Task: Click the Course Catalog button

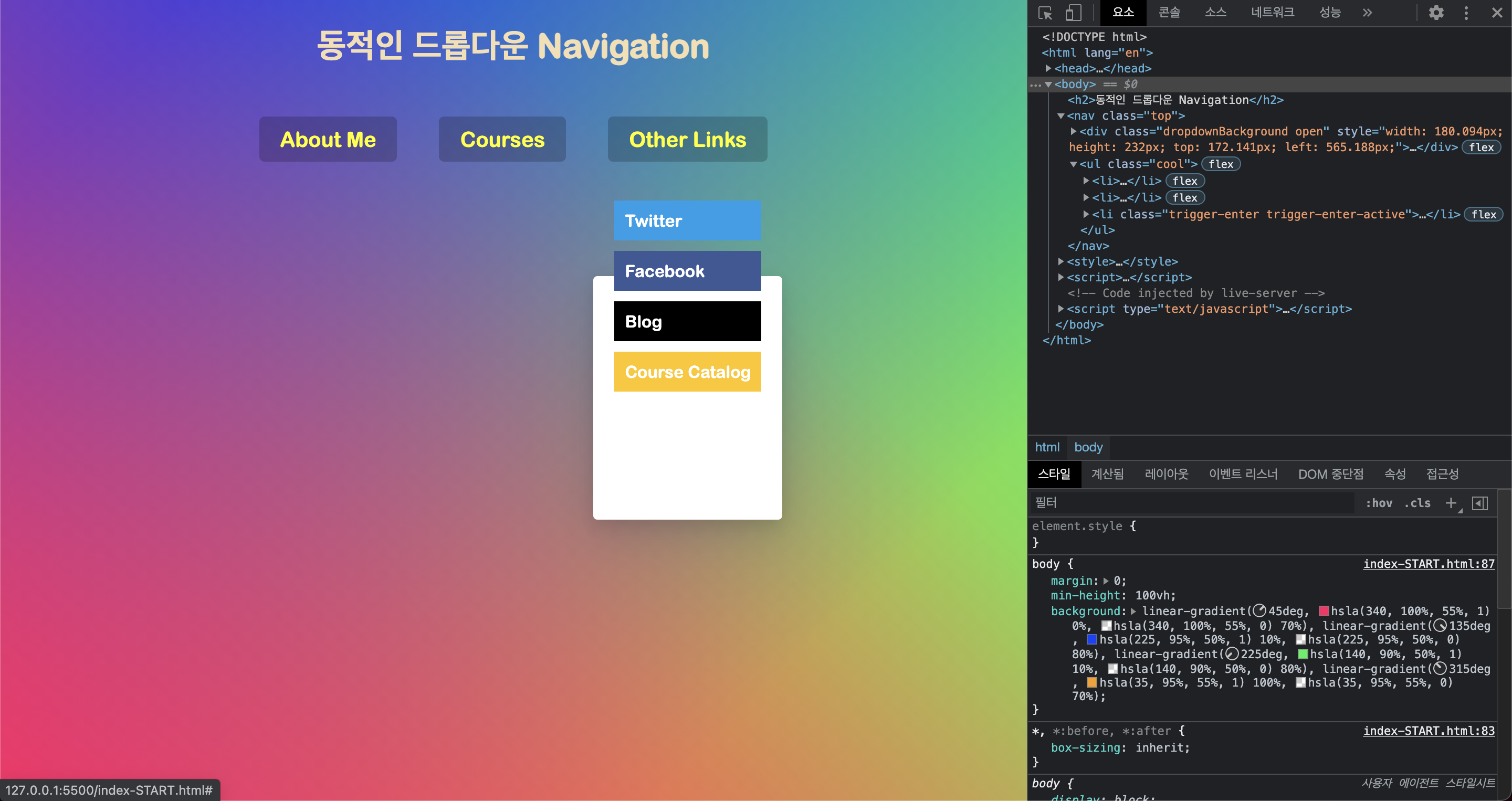Action: tap(687, 372)
